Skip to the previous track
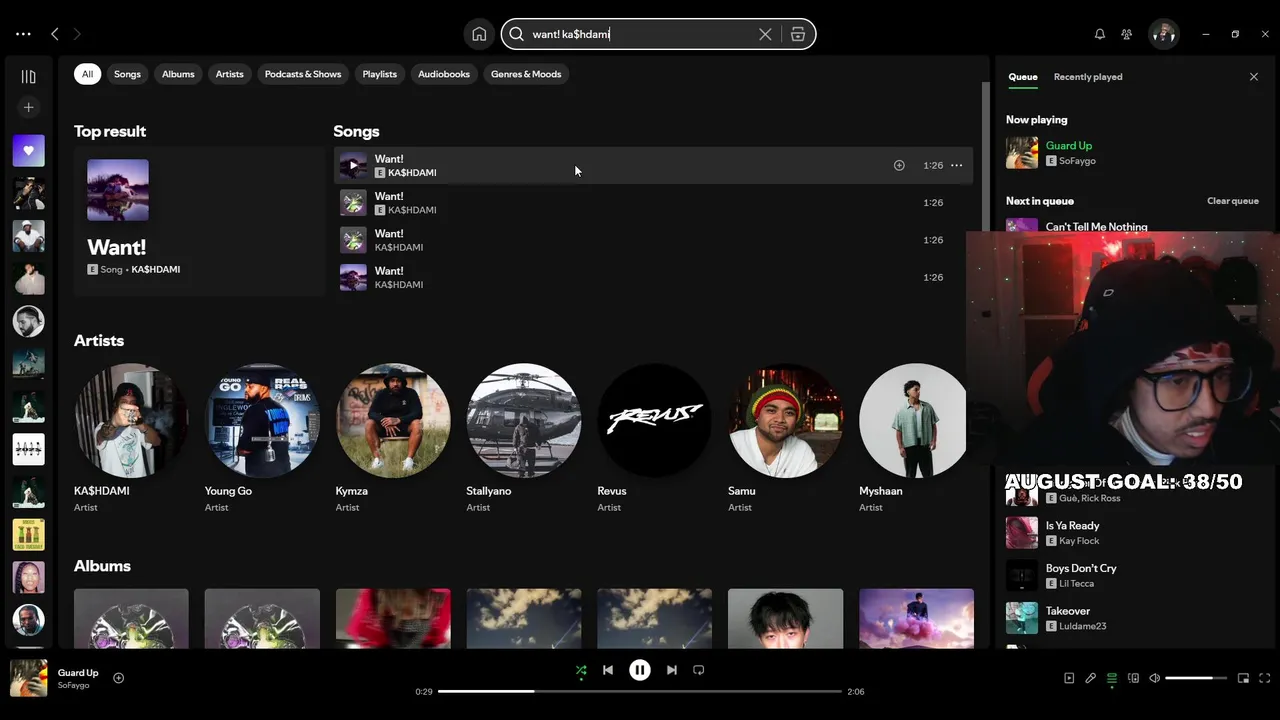Viewport: 1280px width, 720px height. [608, 670]
